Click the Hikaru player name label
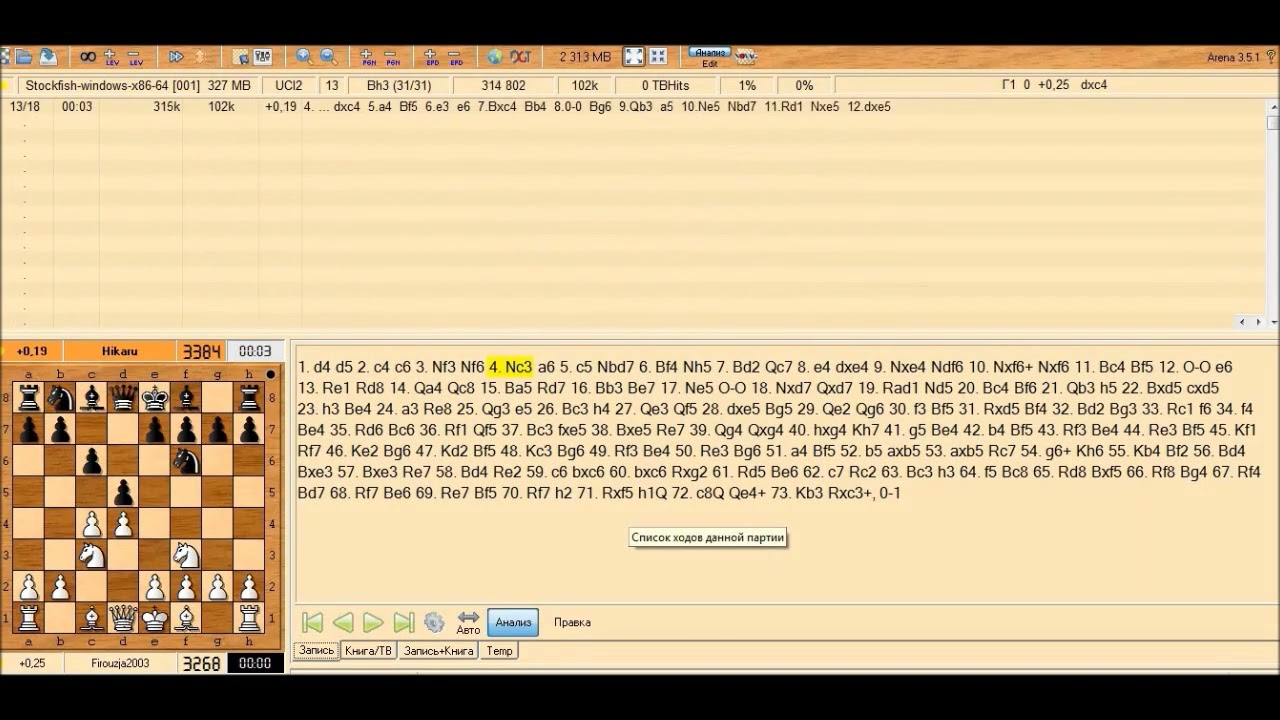The width and height of the screenshot is (1280, 720). [x=119, y=351]
